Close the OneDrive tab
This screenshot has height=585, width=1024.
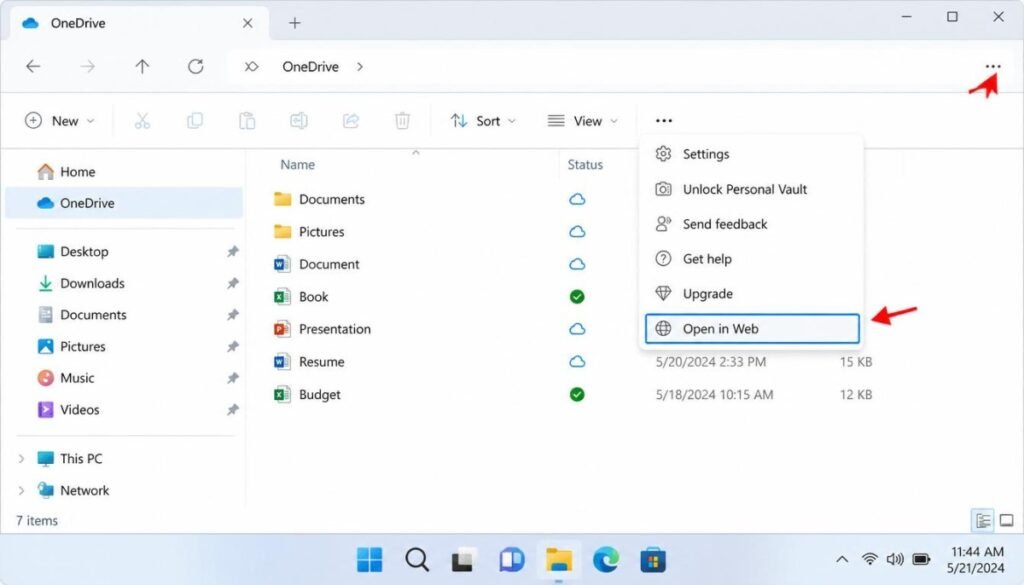248,24
